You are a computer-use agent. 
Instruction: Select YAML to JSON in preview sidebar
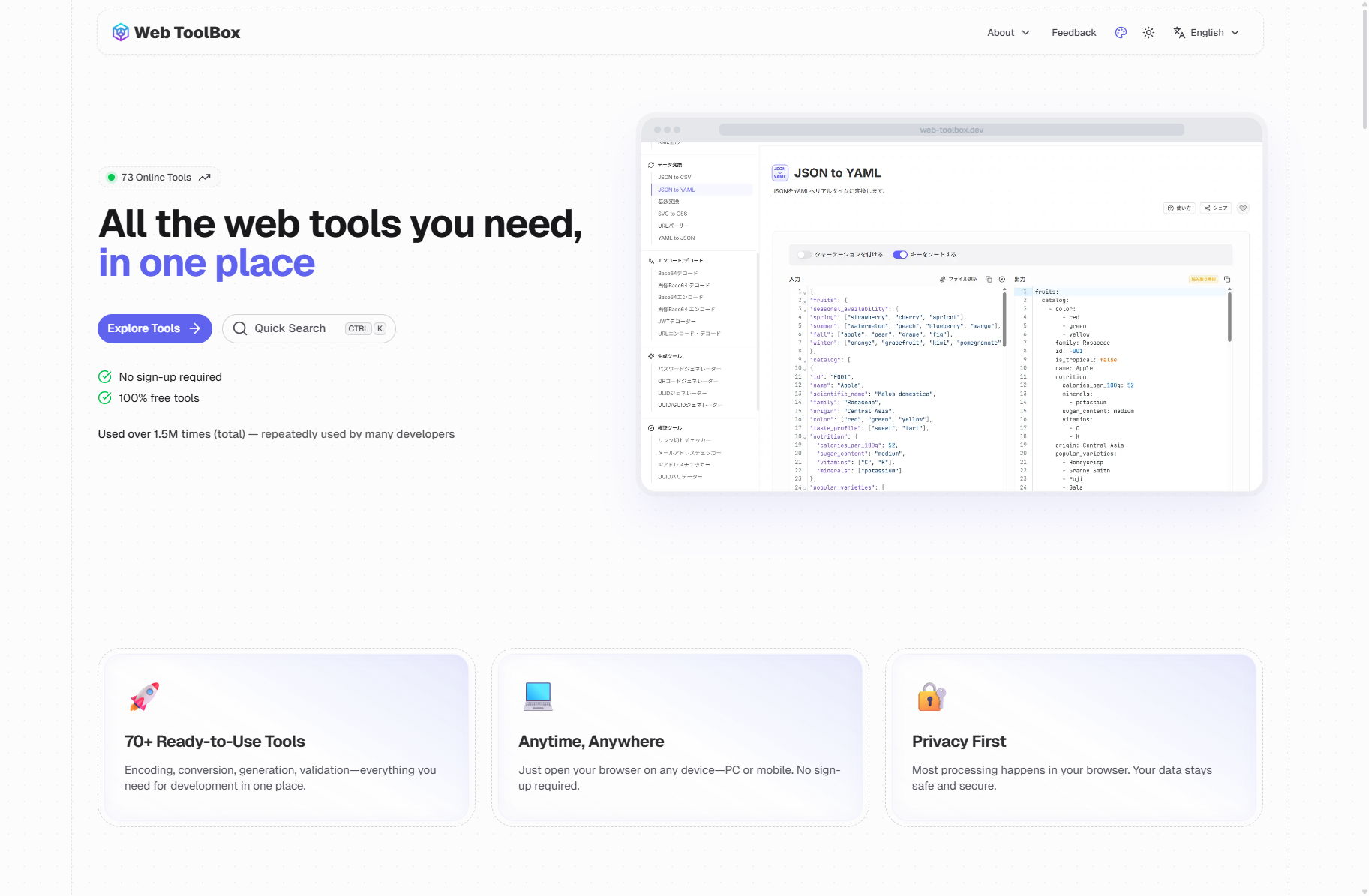click(x=676, y=238)
